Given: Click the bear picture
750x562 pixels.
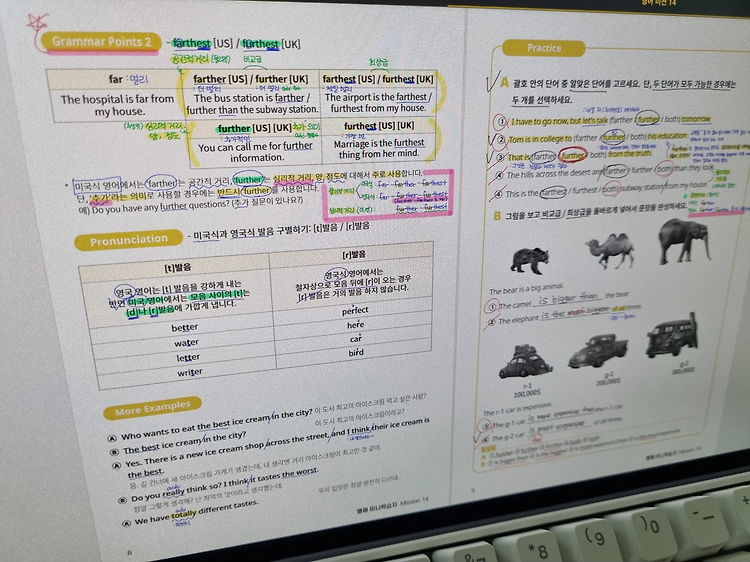Looking at the screenshot, I should [x=529, y=260].
